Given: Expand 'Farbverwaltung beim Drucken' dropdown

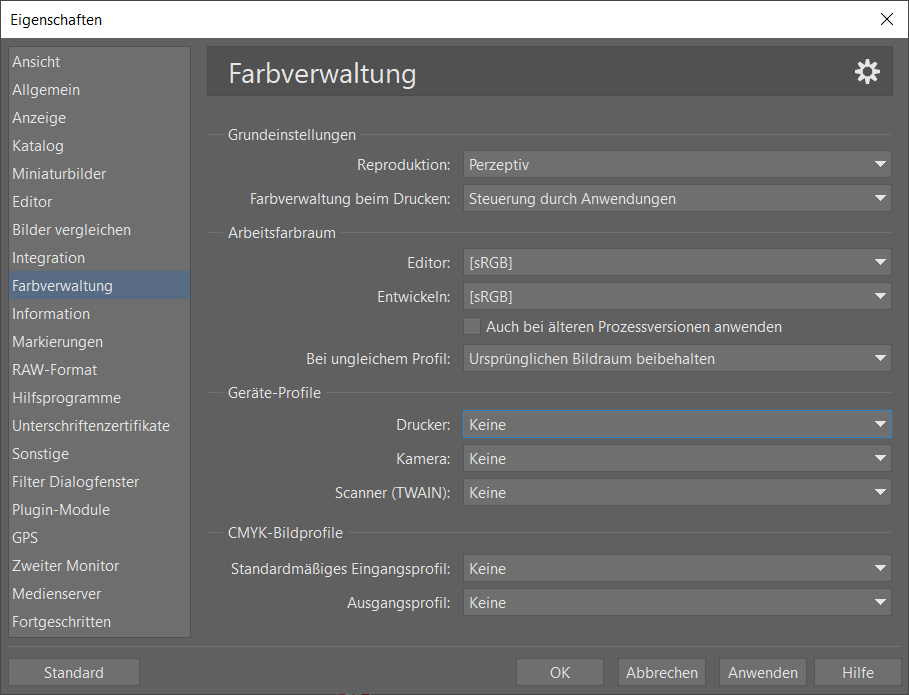Looking at the screenshot, I should [676, 199].
